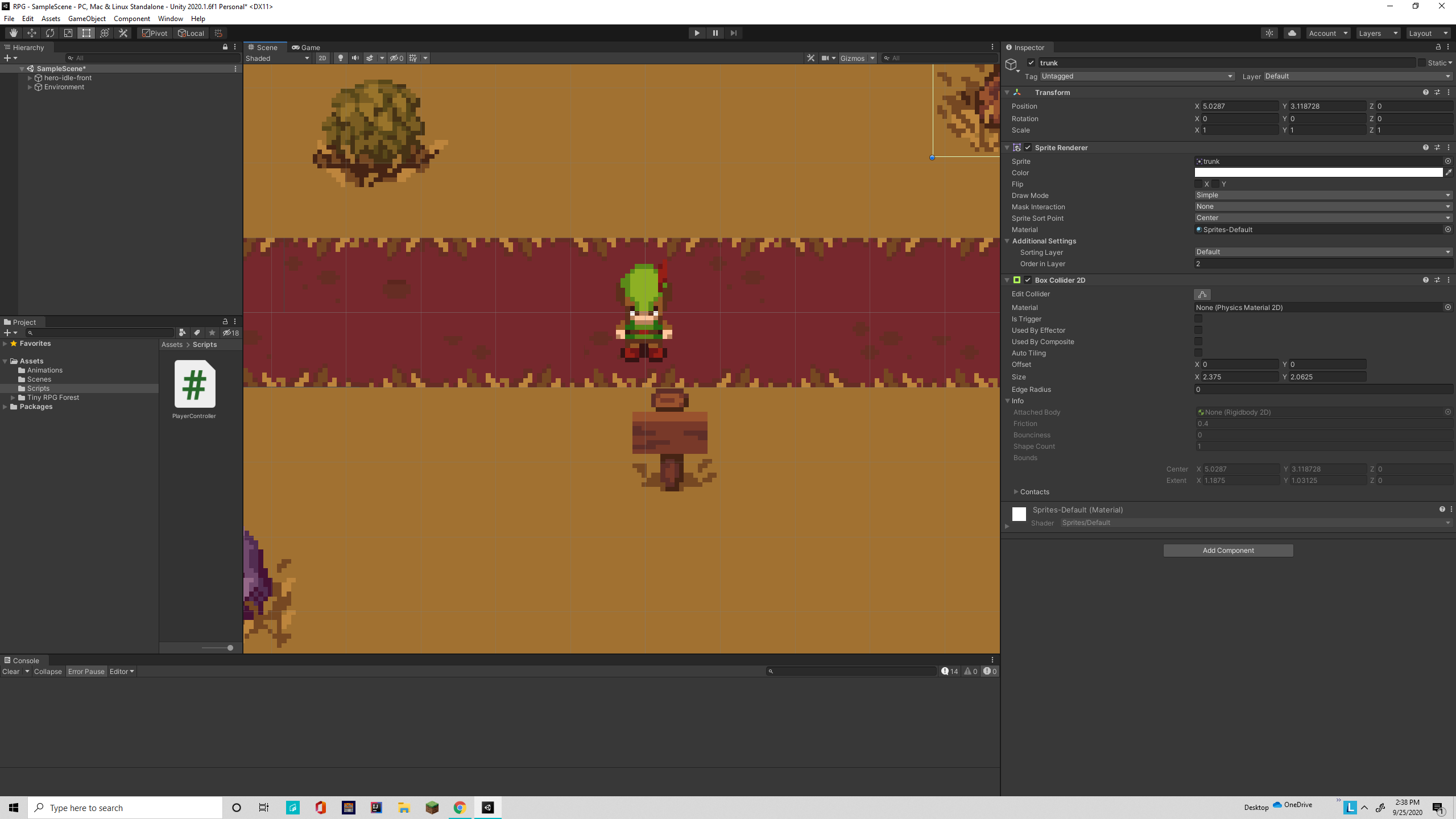Toggle Error Pause in Console

click(x=86, y=672)
